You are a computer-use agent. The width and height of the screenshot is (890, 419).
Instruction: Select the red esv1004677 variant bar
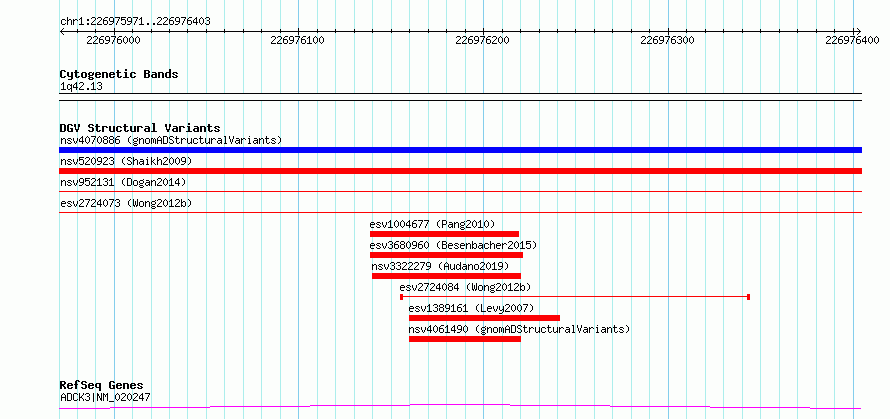(x=444, y=234)
